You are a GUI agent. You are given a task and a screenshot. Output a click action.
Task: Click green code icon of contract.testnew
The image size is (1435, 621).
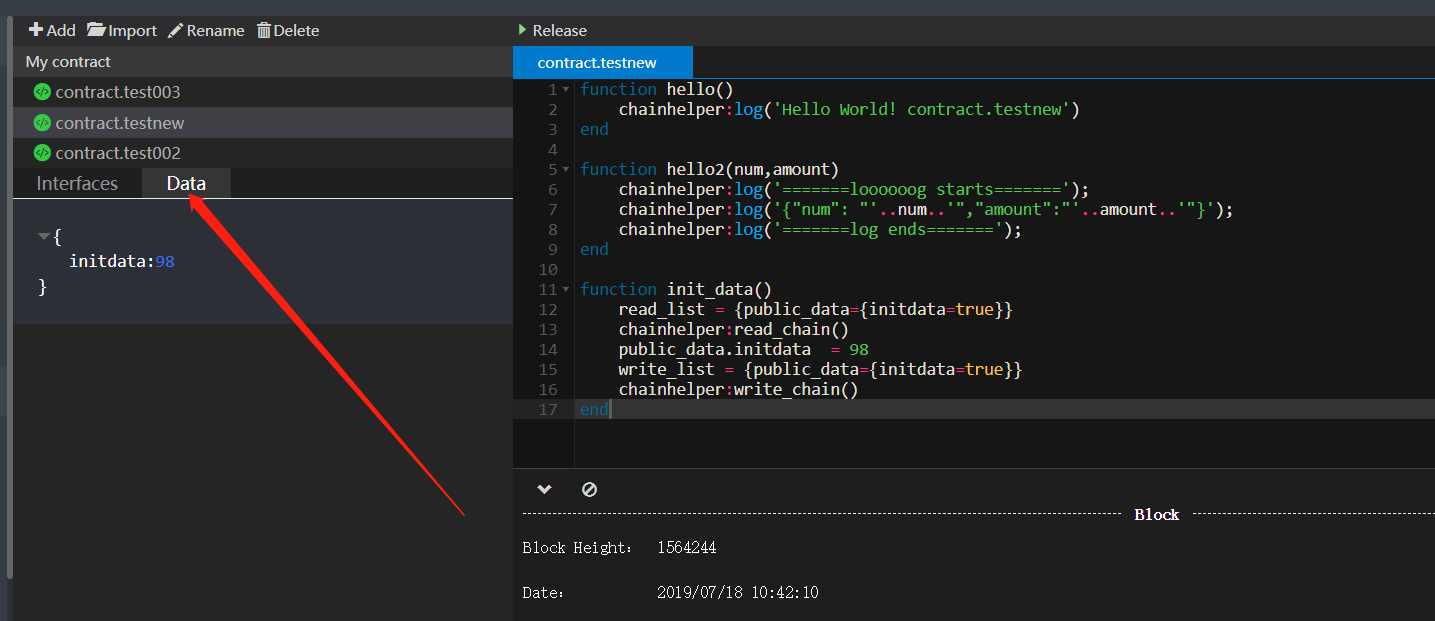pos(42,123)
